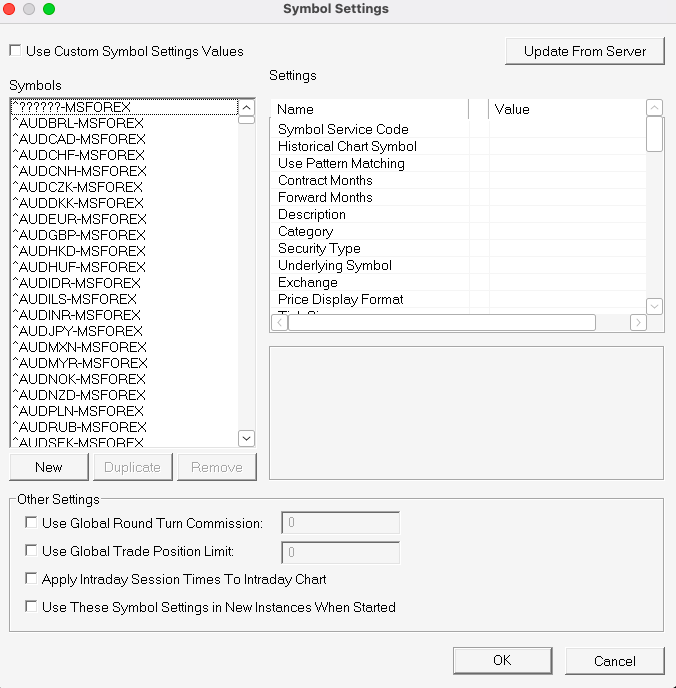
Task: Click Settings table scroll-left arrow
Action: click(279, 323)
